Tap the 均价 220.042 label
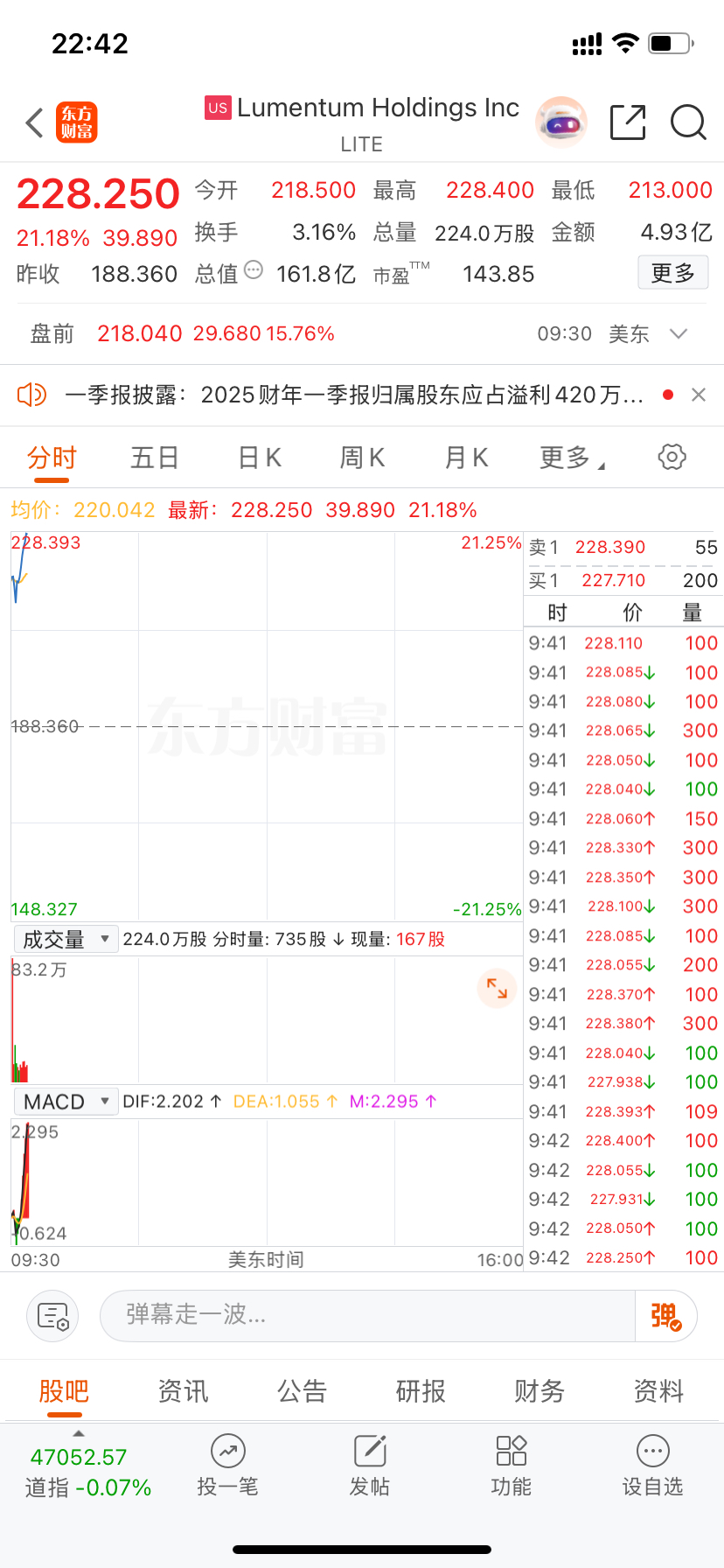 83,510
